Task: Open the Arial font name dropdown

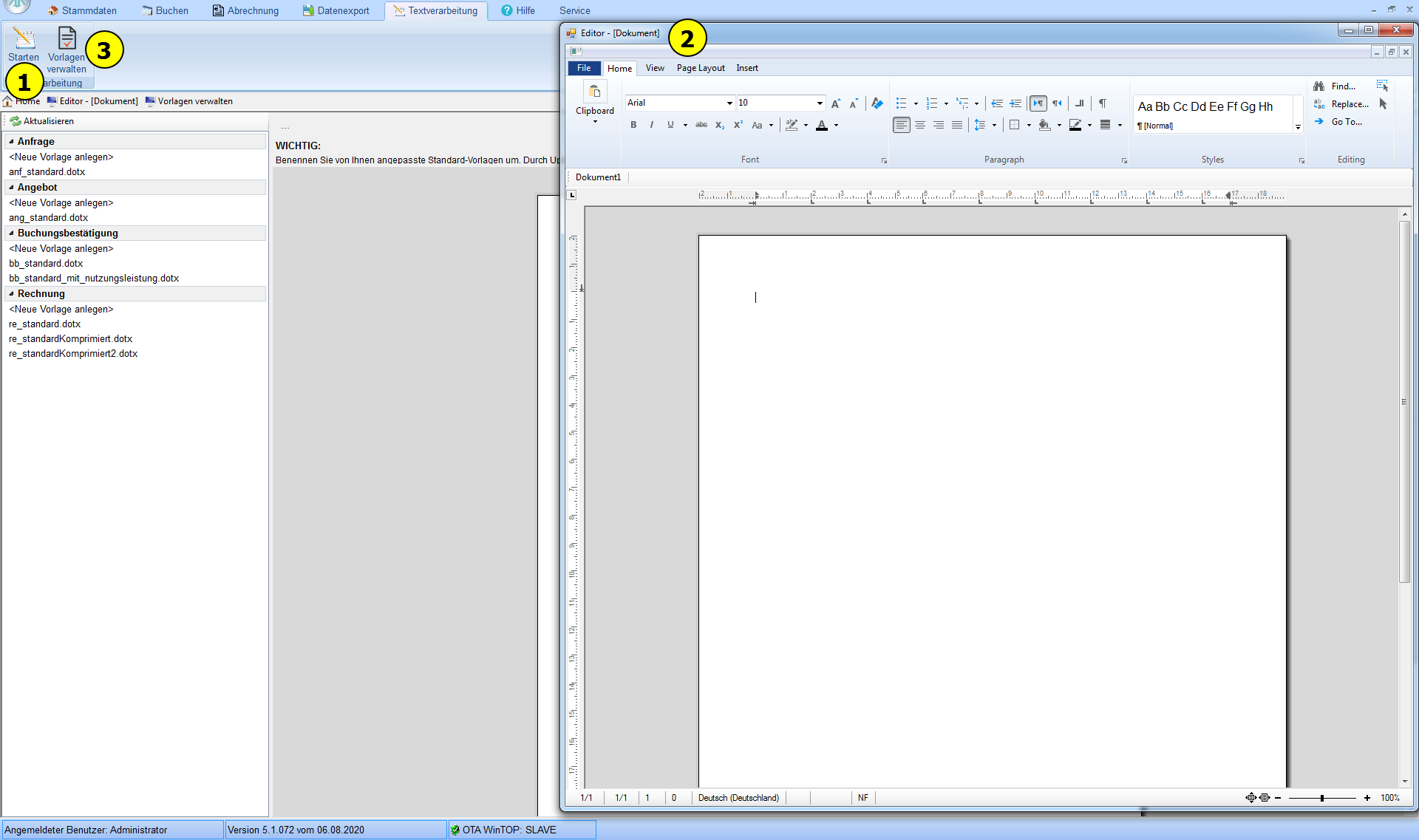Action: [x=729, y=103]
